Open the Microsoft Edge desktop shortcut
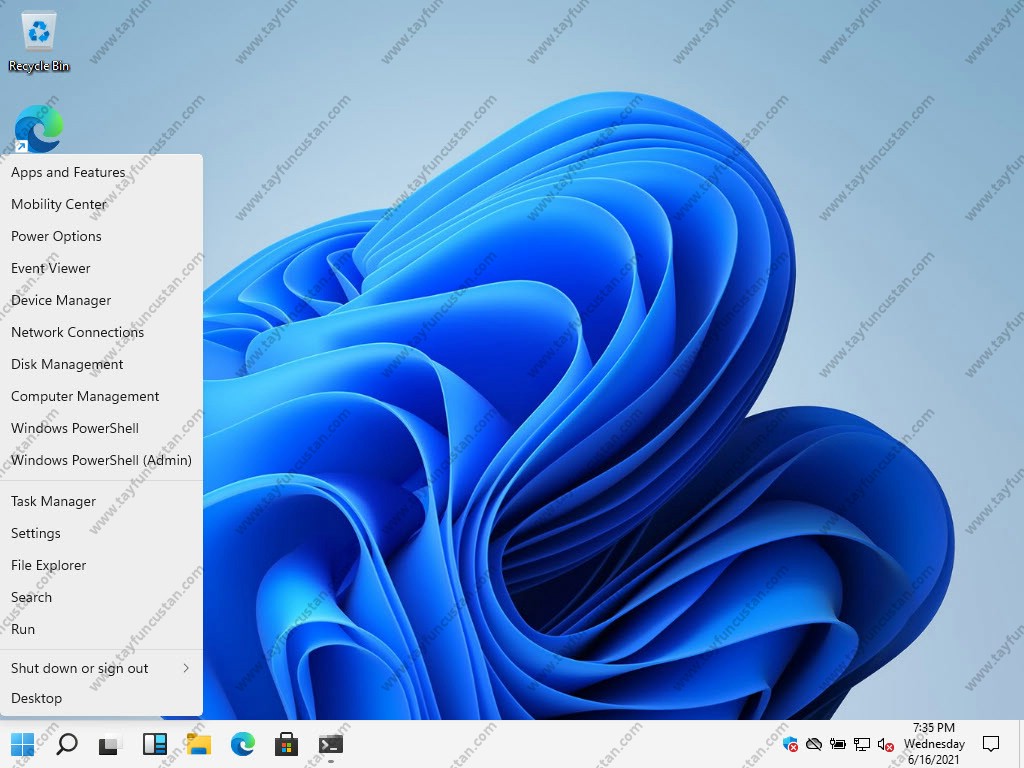The image size is (1024, 768). [39, 129]
